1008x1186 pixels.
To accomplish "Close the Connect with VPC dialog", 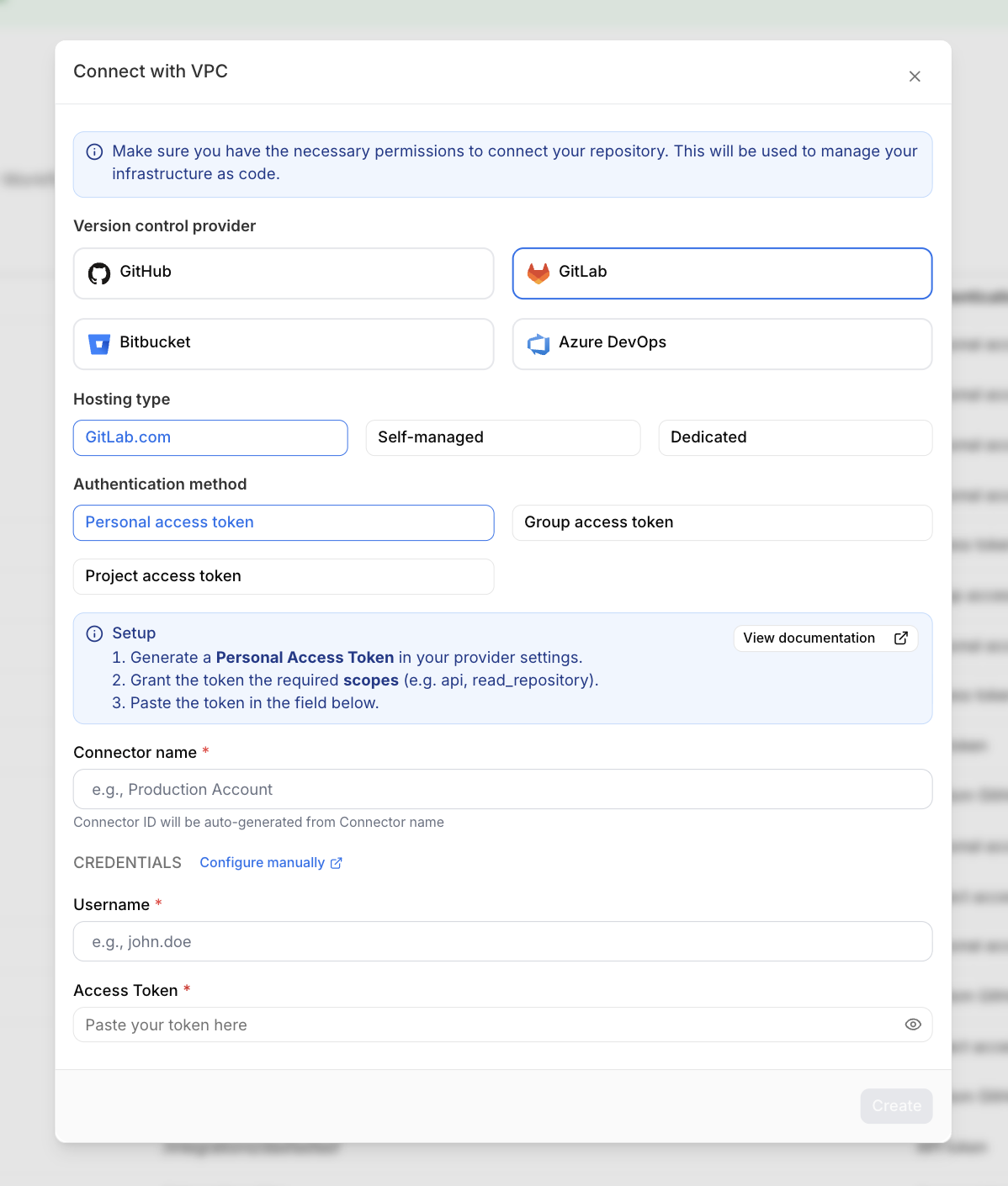I will click(x=915, y=77).
